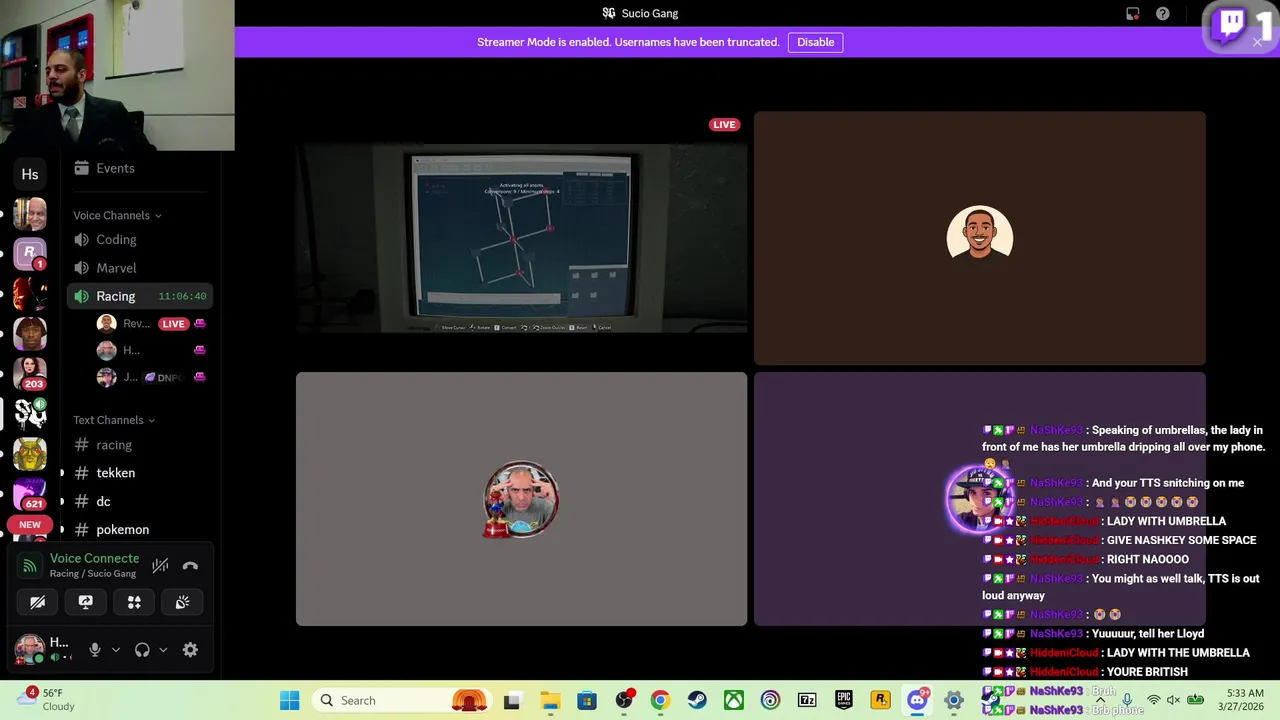1280x720 pixels.
Task: Open user profile avatar in bottom panel
Action: pos(29,649)
